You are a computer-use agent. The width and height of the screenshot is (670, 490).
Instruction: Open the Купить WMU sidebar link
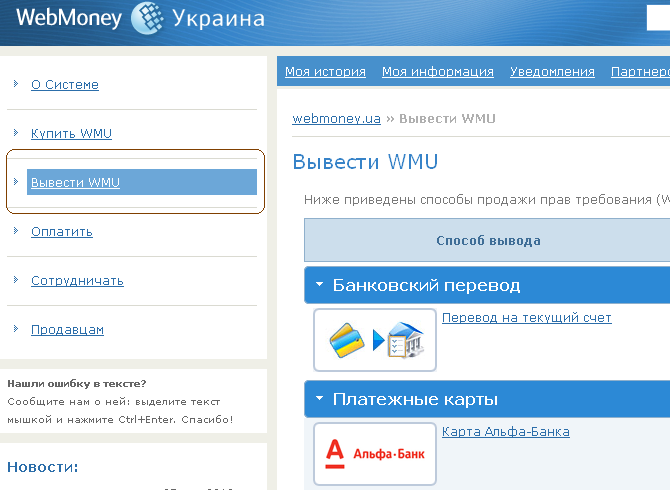71,133
